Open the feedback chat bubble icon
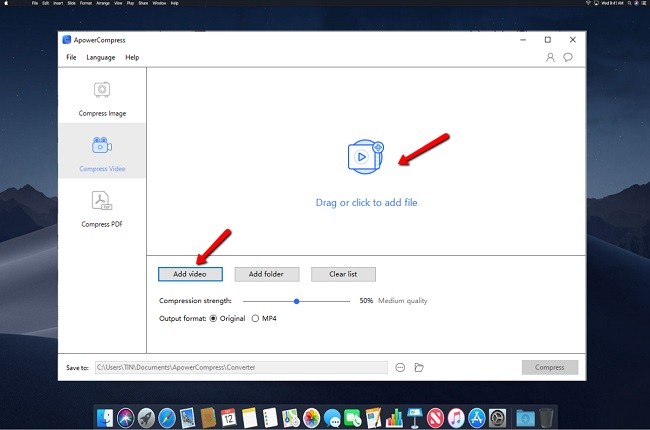 tap(568, 57)
